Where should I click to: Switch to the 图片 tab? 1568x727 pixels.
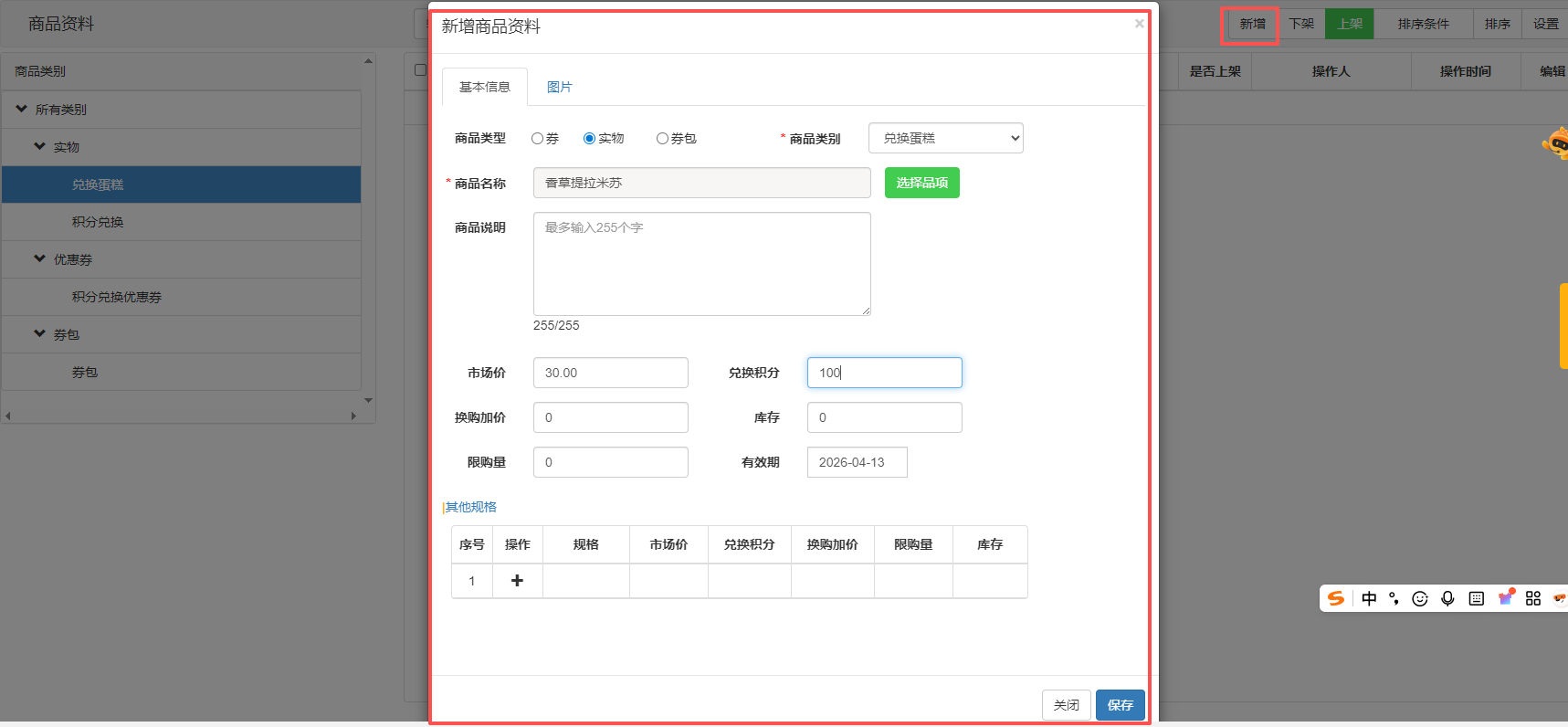tap(559, 87)
